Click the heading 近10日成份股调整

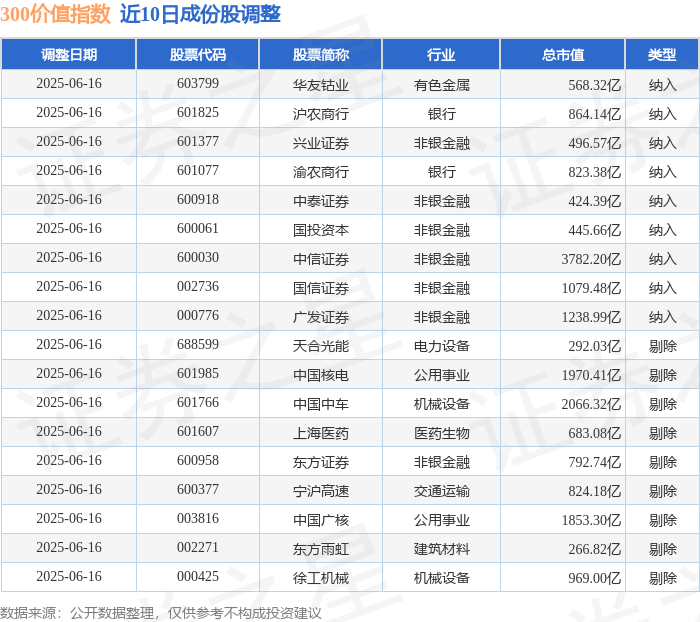pyautogui.click(x=200, y=14)
